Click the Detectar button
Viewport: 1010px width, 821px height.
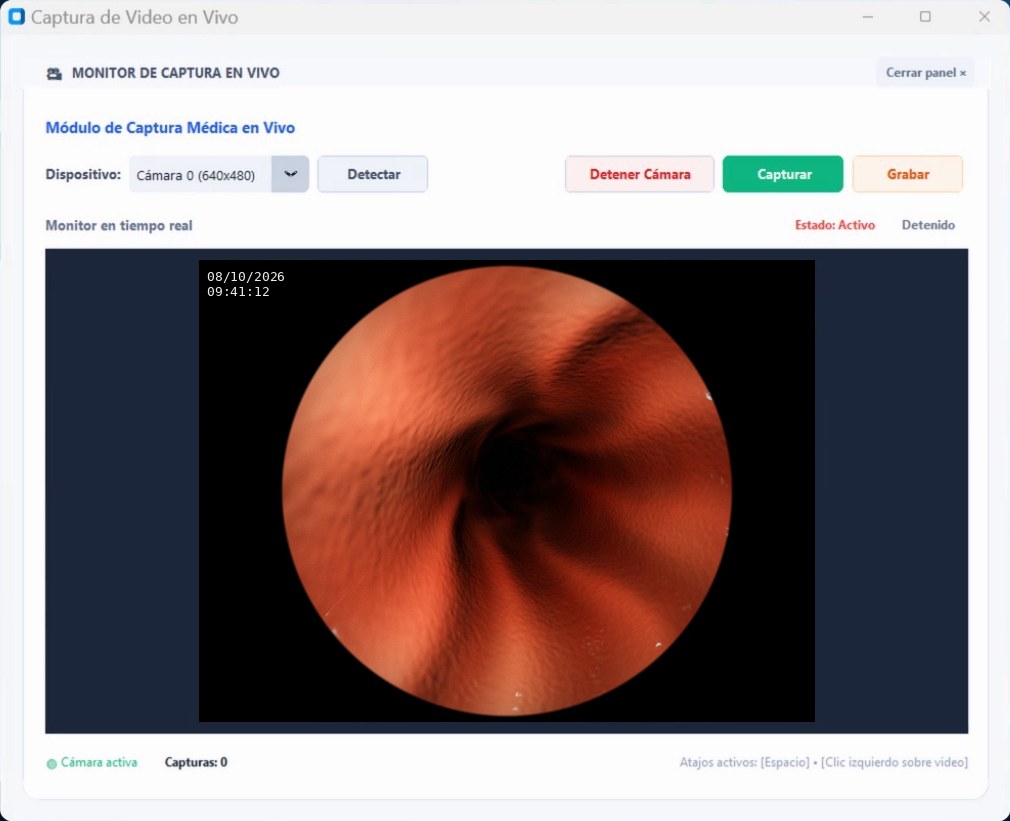[x=372, y=174]
